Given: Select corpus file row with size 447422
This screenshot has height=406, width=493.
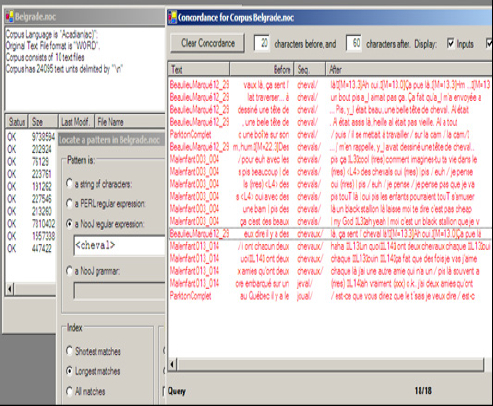Looking at the screenshot, I should pyautogui.click(x=31, y=249).
